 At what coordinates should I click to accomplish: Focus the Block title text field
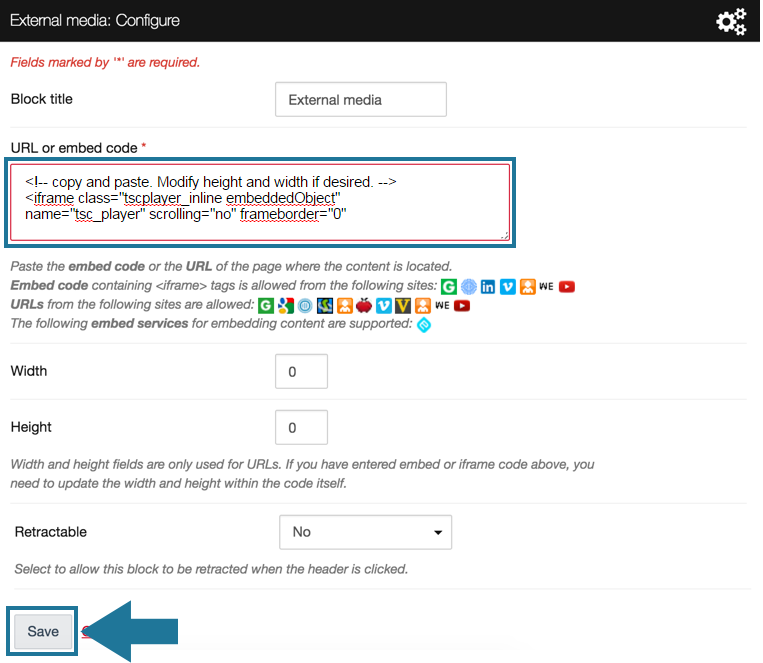point(360,99)
